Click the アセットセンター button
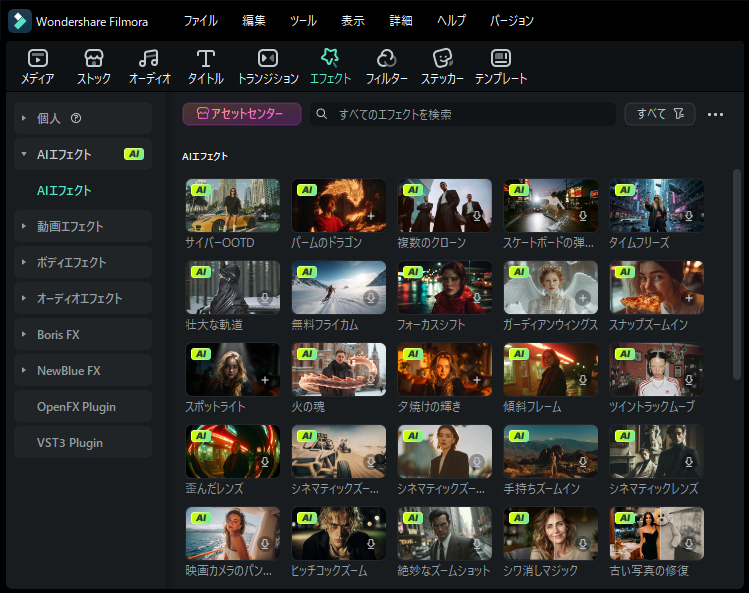The height and width of the screenshot is (593, 749). 242,114
